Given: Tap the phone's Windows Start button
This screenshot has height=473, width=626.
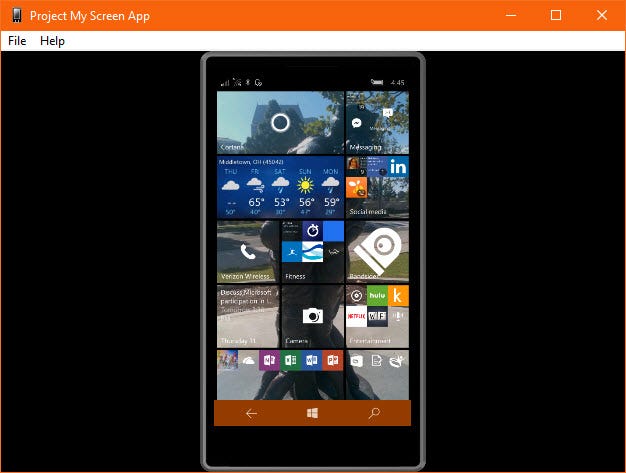Looking at the screenshot, I should [x=312, y=413].
